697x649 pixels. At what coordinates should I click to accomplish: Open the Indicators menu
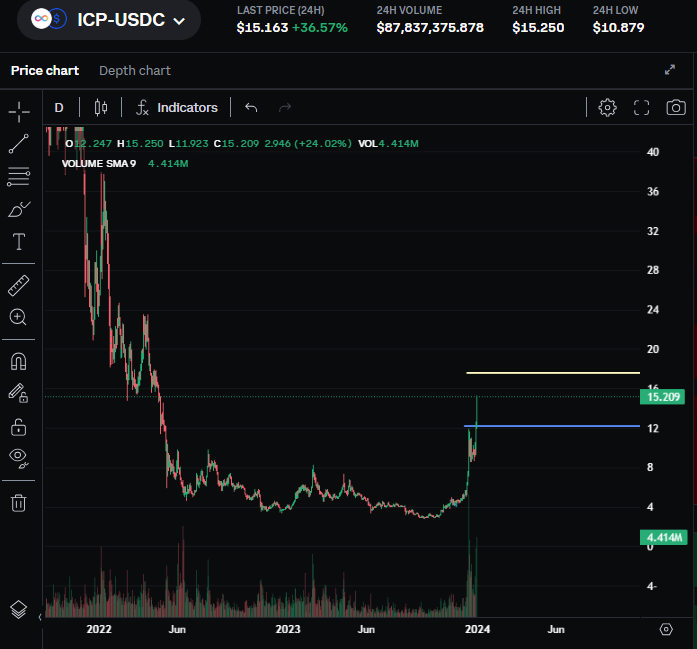[177, 108]
